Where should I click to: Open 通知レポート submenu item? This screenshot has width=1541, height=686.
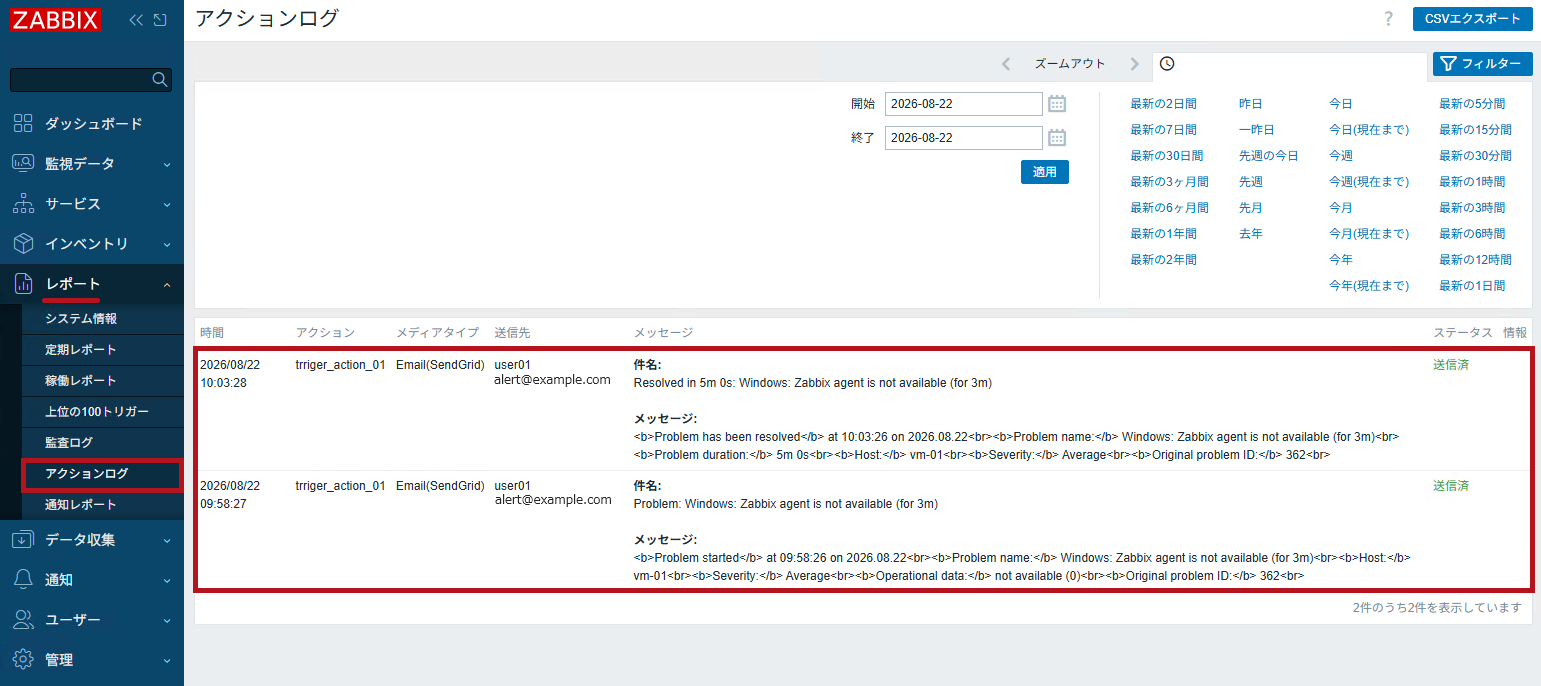[81, 504]
